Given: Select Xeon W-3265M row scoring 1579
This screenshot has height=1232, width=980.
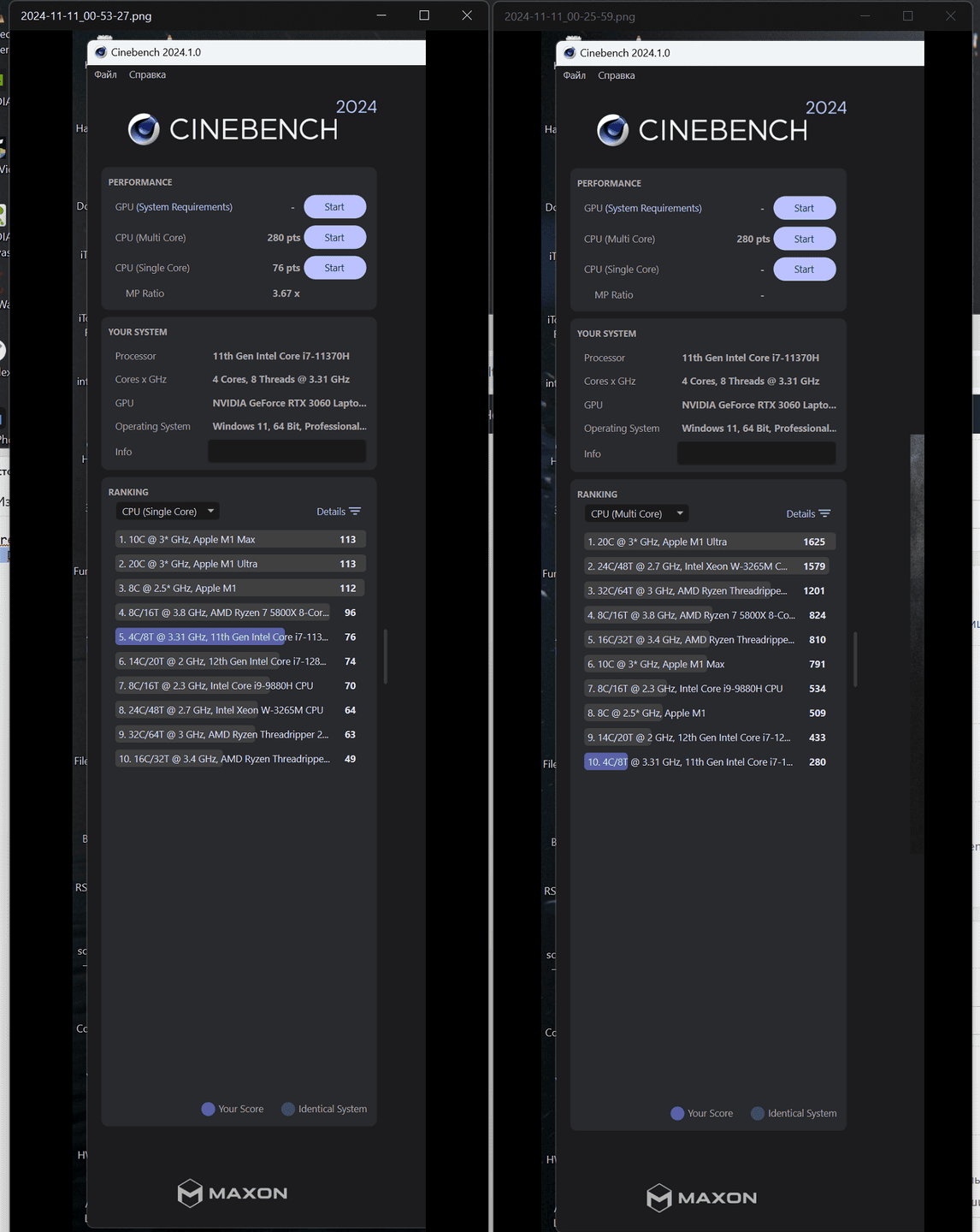Looking at the screenshot, I should coord(710,566).
